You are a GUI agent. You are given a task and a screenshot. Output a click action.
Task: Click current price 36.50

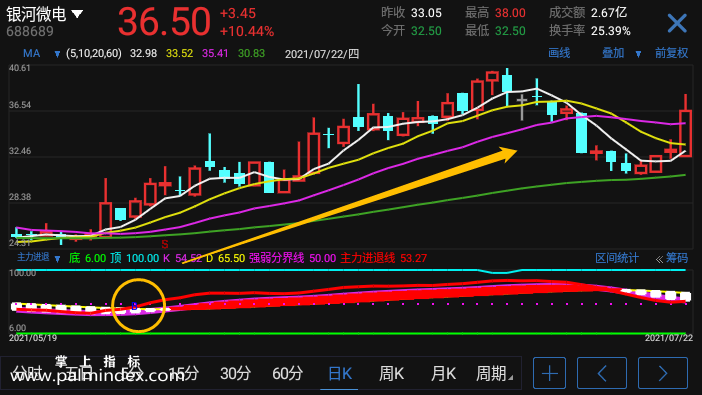click(x=164, y=21)
